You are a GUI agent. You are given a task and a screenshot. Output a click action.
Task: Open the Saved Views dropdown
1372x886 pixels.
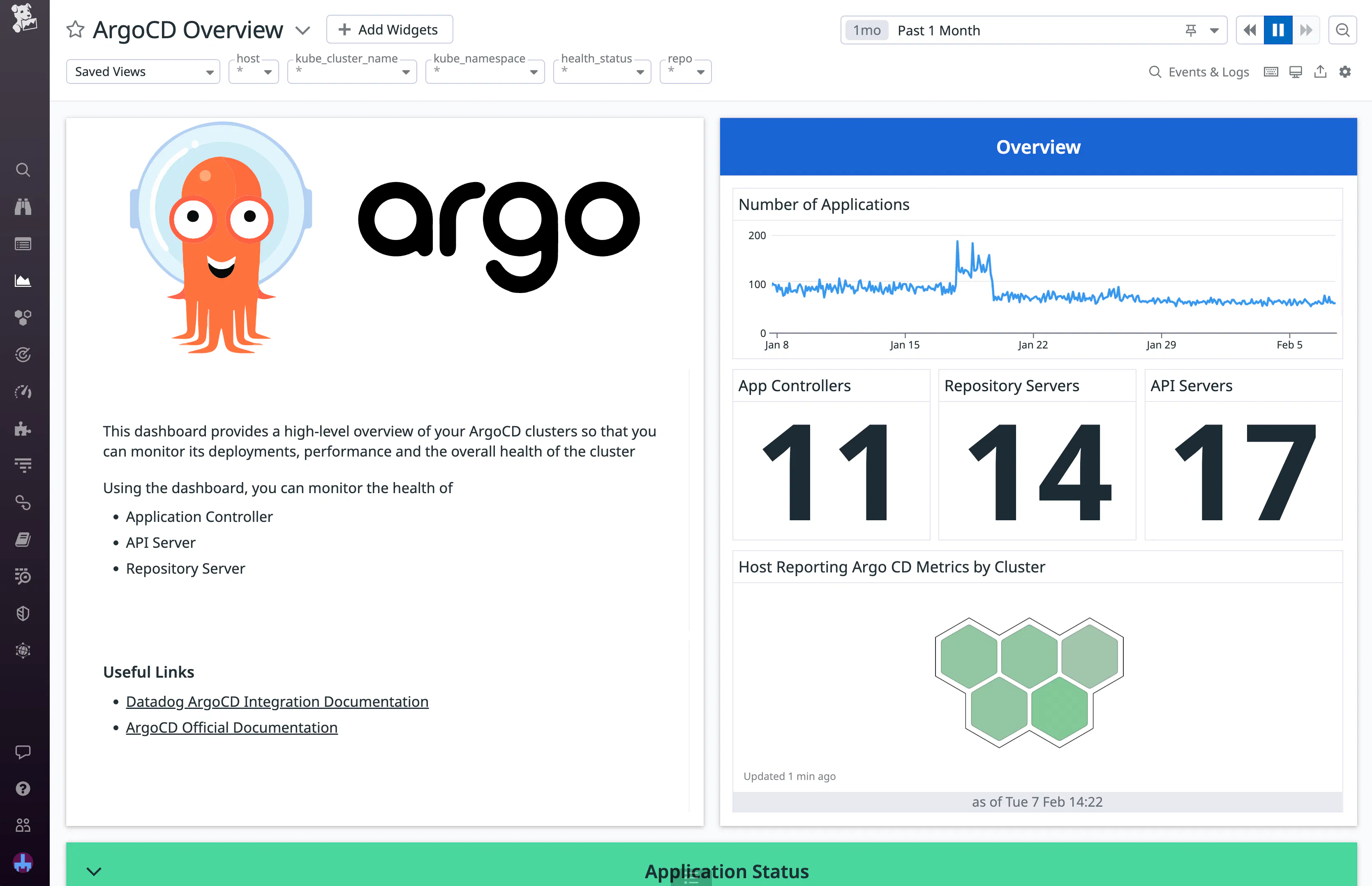tap(143, 72)
